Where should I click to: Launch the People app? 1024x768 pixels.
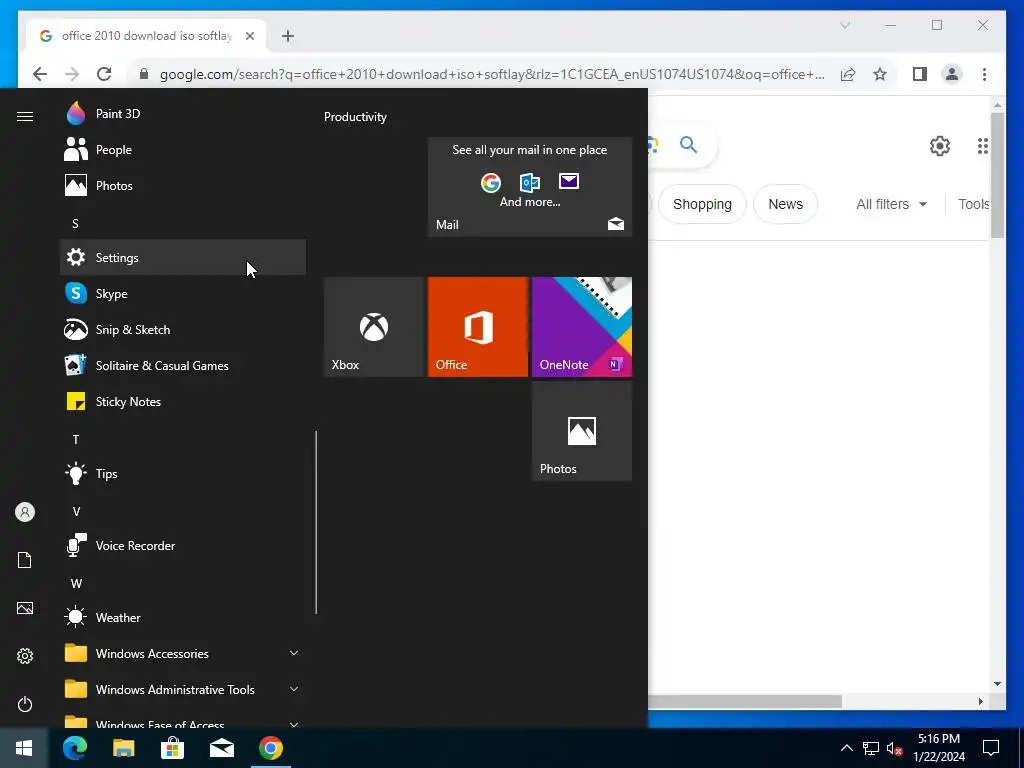pyautogui.click(x=183, y=150)
